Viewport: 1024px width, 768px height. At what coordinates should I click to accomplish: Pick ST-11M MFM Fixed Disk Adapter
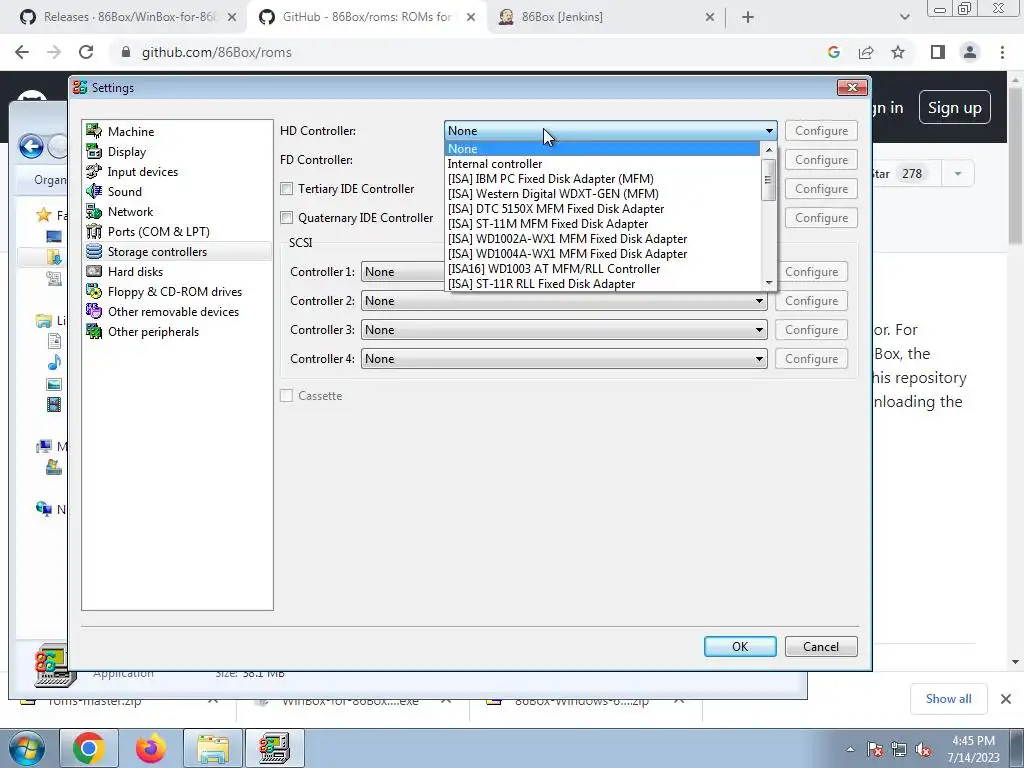[x=602, y=224]
